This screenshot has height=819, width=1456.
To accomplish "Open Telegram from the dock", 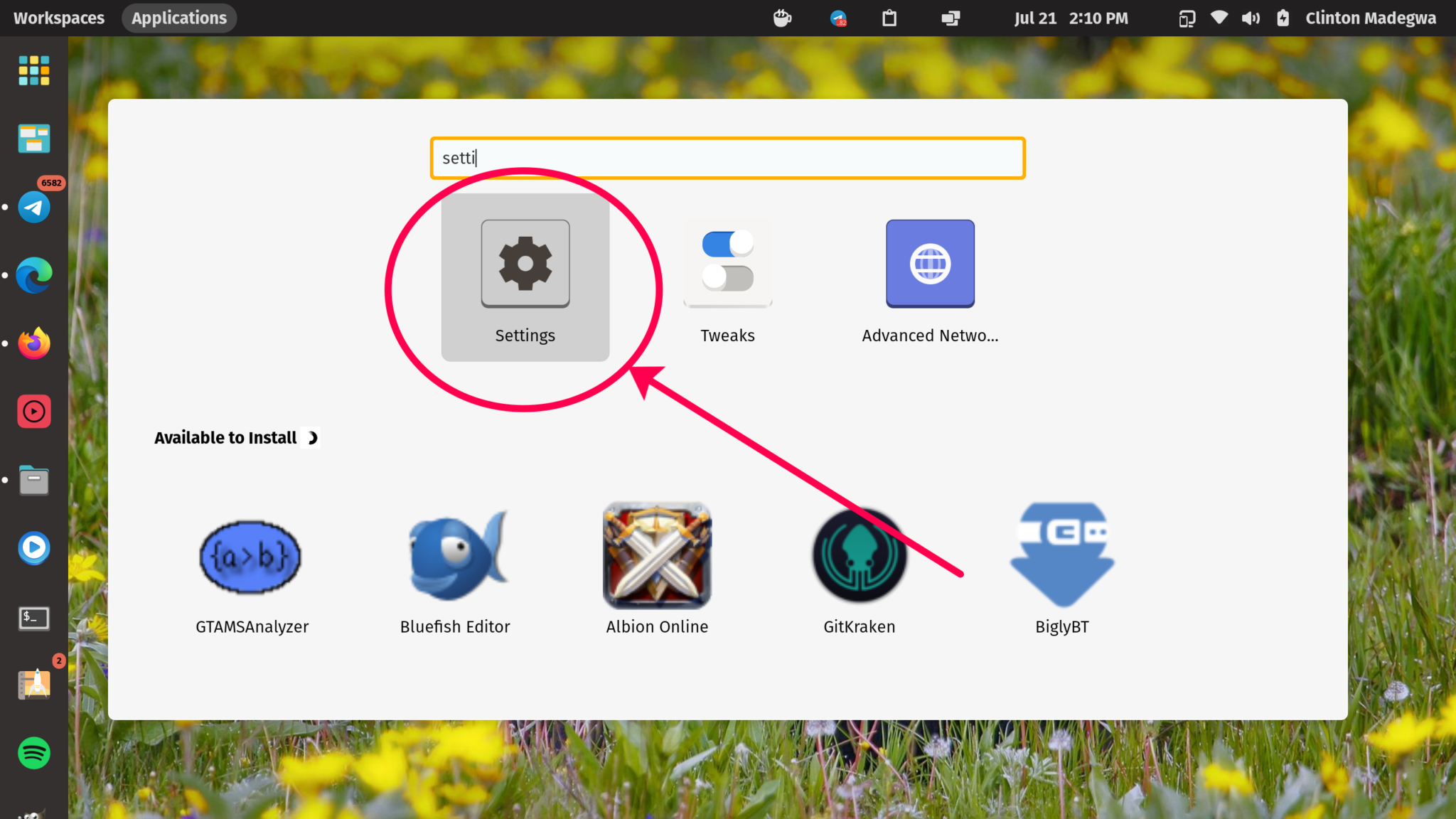I will (x=34, y=207).
